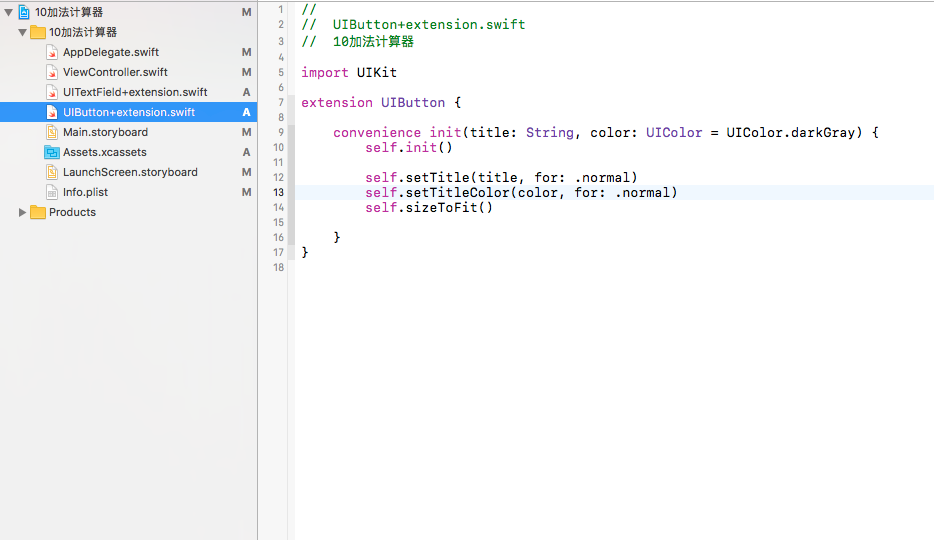Collapse the 10加法计算器 yellow folder group
The width and height of the screenshot is (934, 540).
[x=22, y=32]
